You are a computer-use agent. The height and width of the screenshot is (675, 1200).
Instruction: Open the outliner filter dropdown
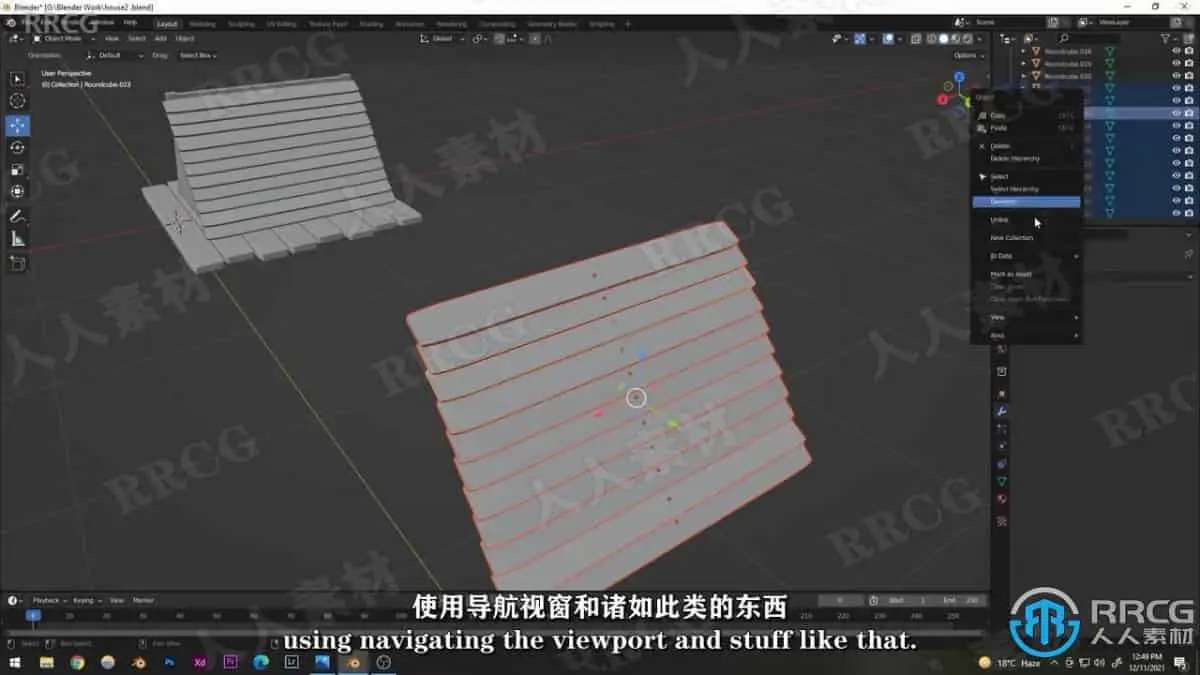(x=1168, y=38)
